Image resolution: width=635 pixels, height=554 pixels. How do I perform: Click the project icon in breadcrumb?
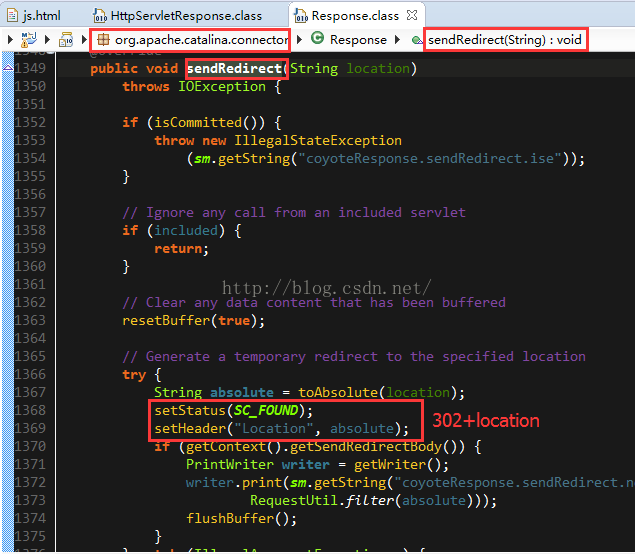point(29,39)
